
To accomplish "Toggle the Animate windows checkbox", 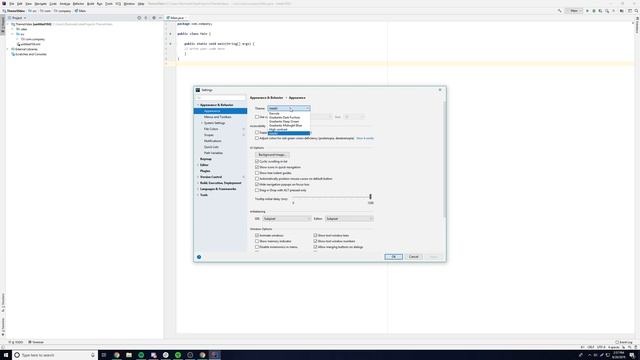I will (x=257, y=236).
